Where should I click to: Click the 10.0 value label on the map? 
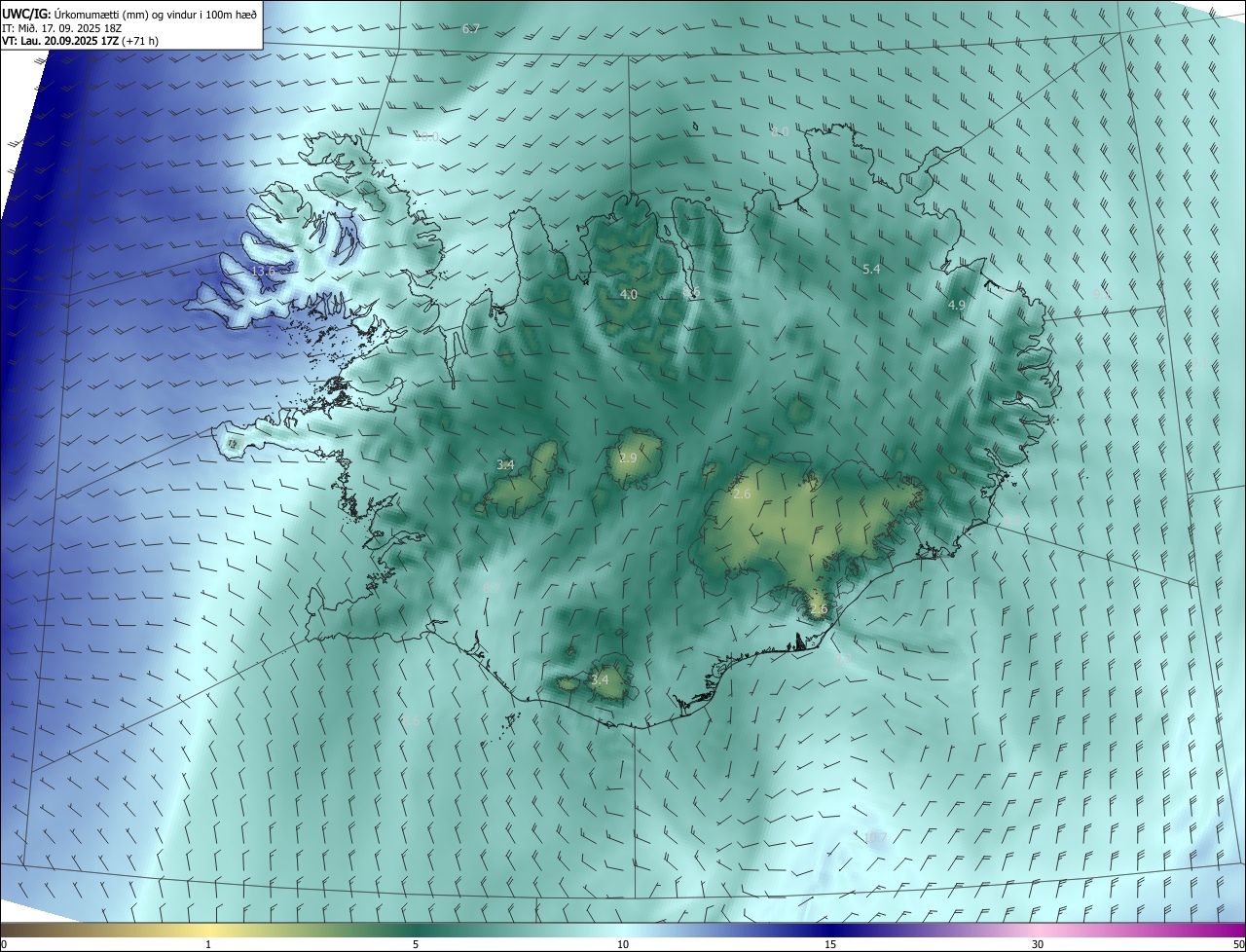coord(426,137)
